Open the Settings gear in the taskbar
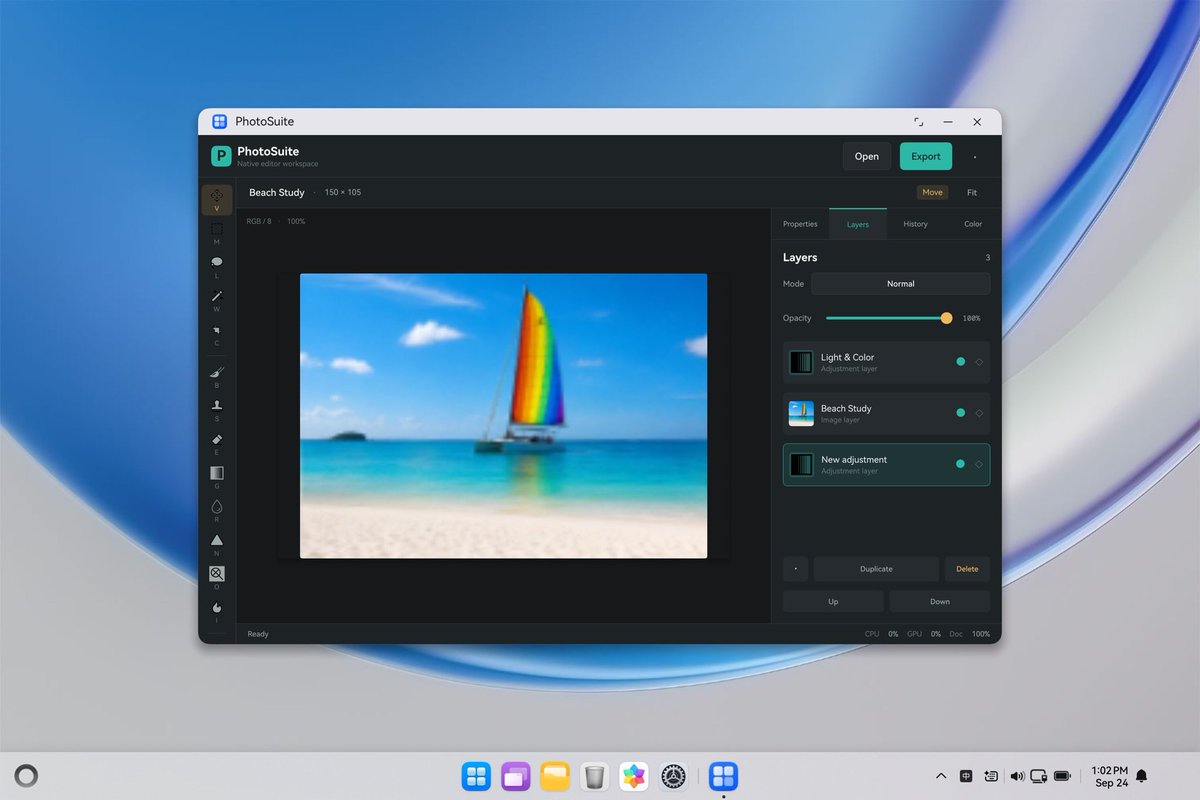 [674, 776]
